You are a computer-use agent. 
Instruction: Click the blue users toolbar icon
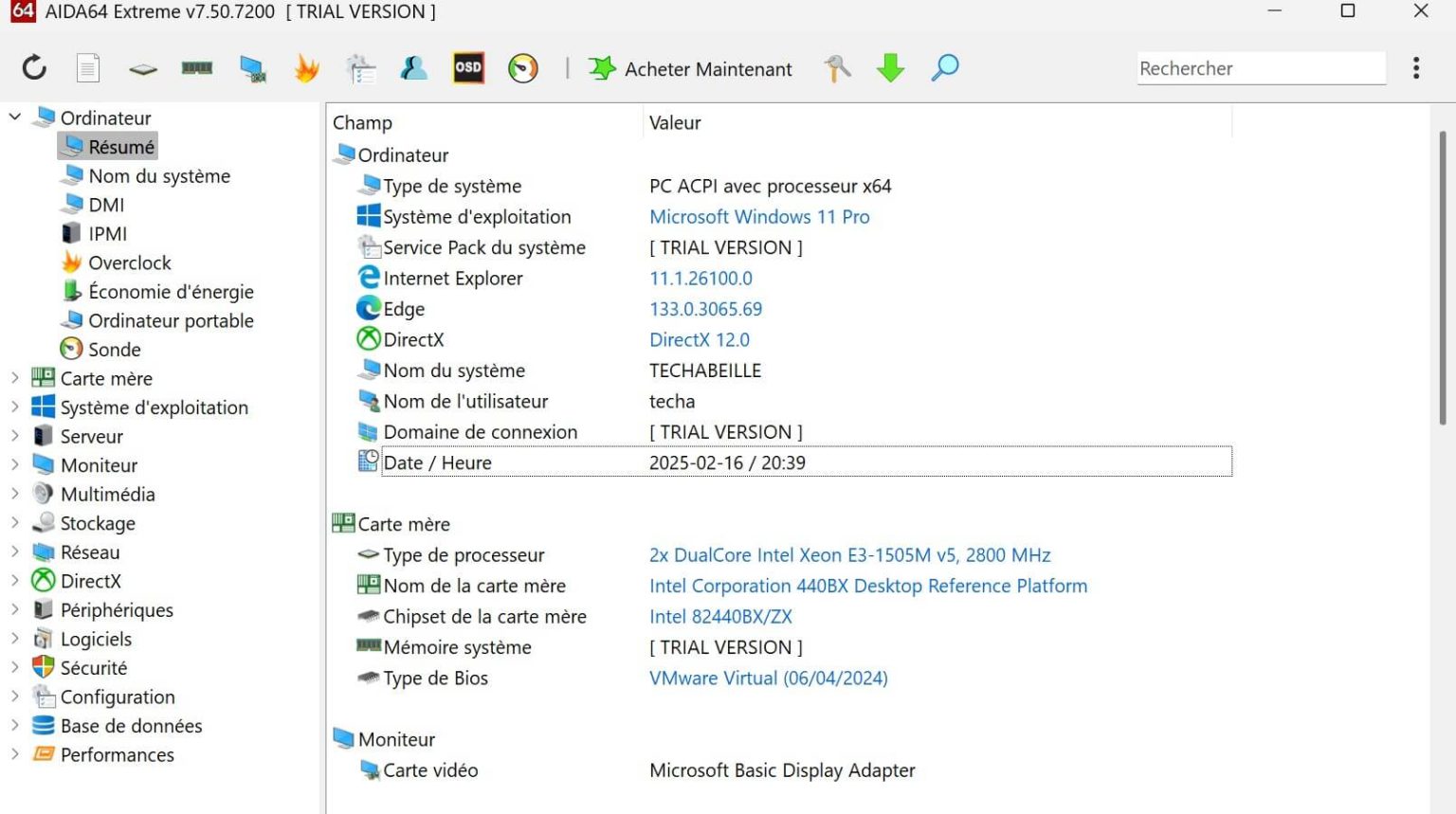click(x=414, y=67)
